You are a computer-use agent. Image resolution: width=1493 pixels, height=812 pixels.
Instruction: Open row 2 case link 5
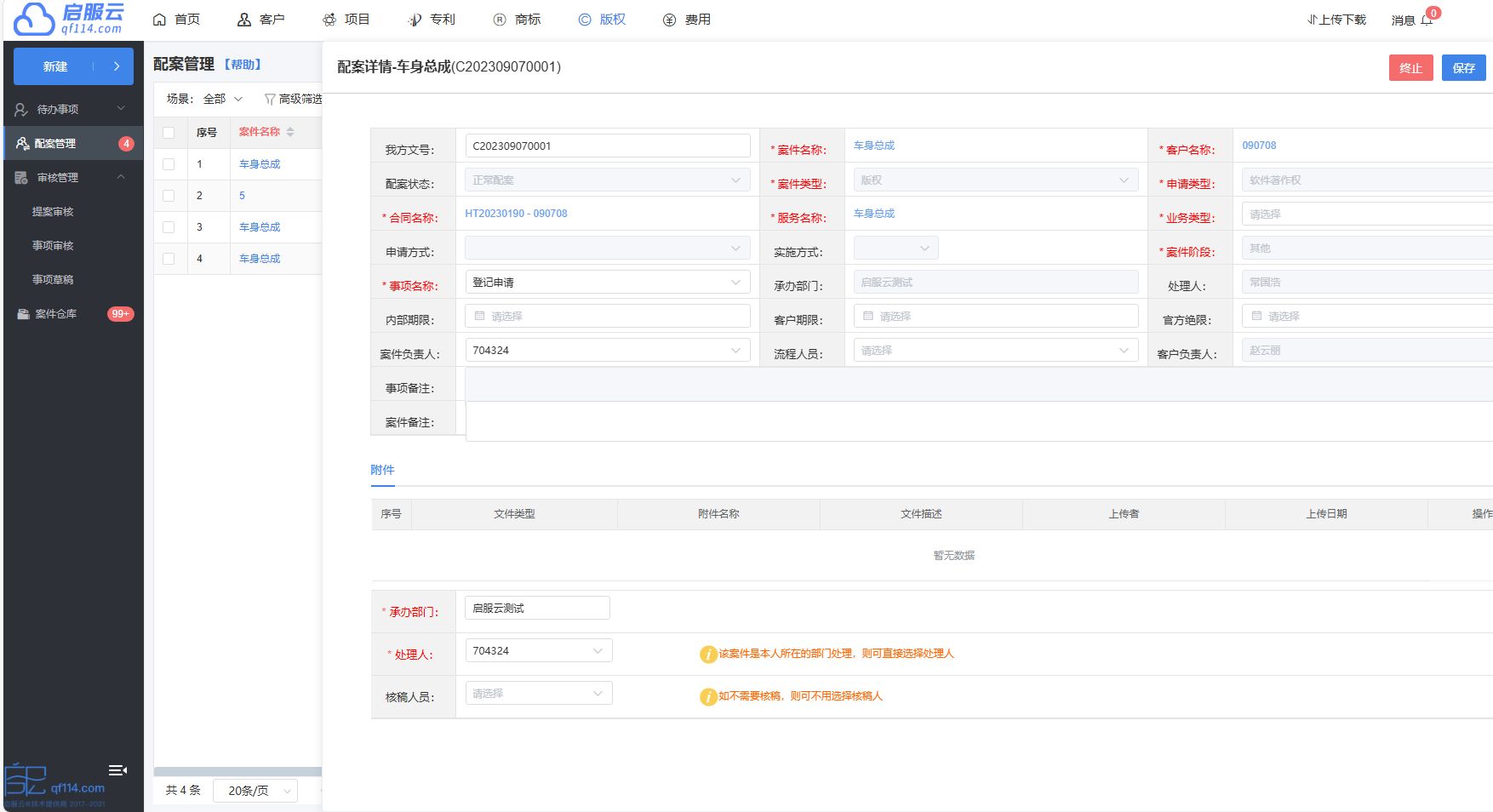coord(242,196)
